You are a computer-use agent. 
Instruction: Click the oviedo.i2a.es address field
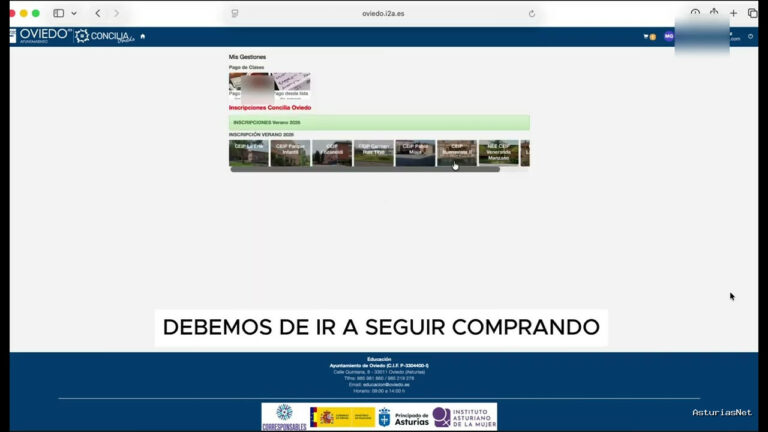(x=383, y=13)
